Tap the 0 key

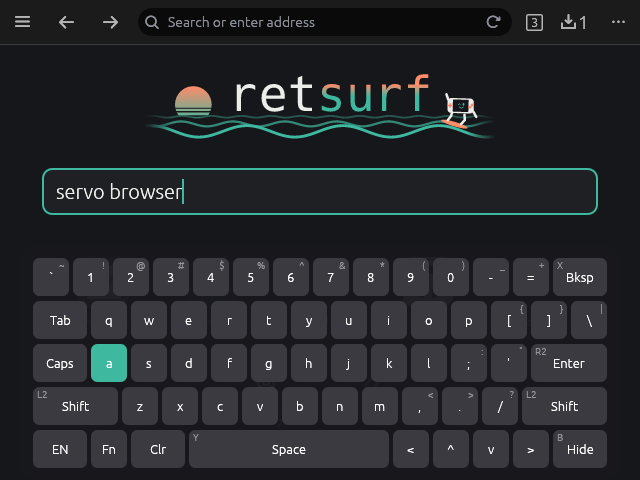pos(451,277)
